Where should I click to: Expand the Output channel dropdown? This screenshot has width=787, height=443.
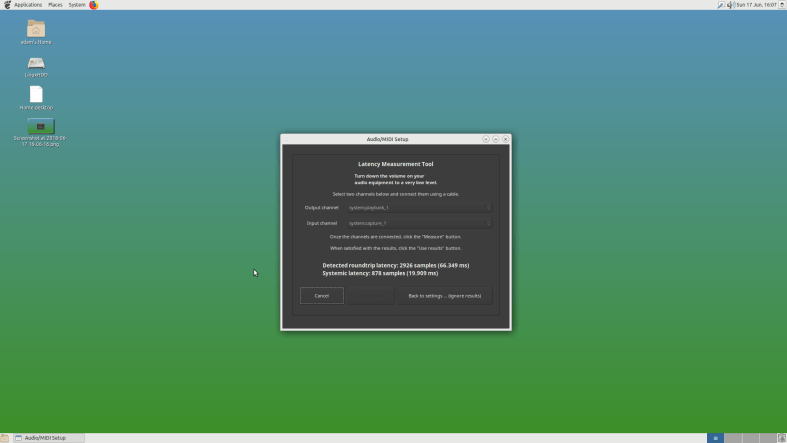pyautogui.click(x=419, y=208)
